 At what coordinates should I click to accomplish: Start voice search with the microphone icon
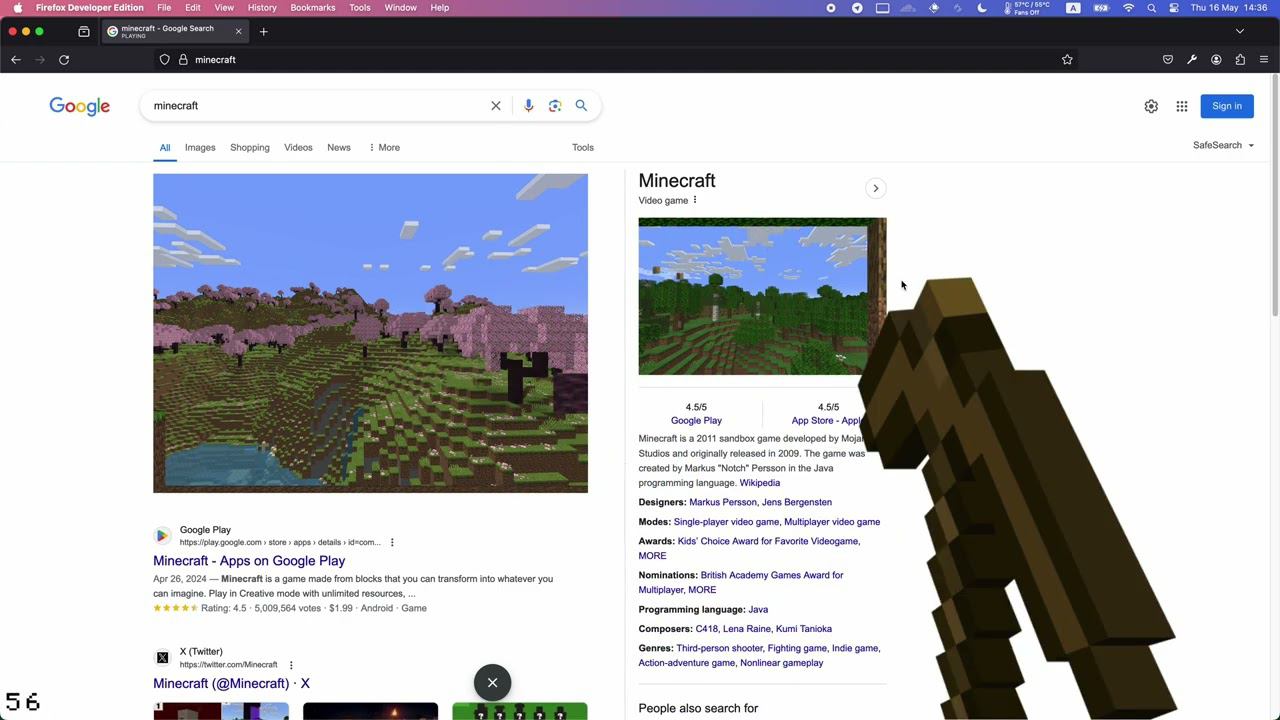pos(528,106)
